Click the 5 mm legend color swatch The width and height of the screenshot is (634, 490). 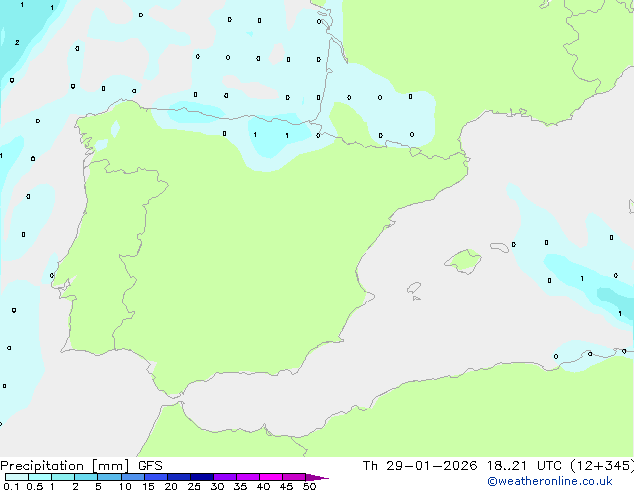pos(110,477)
